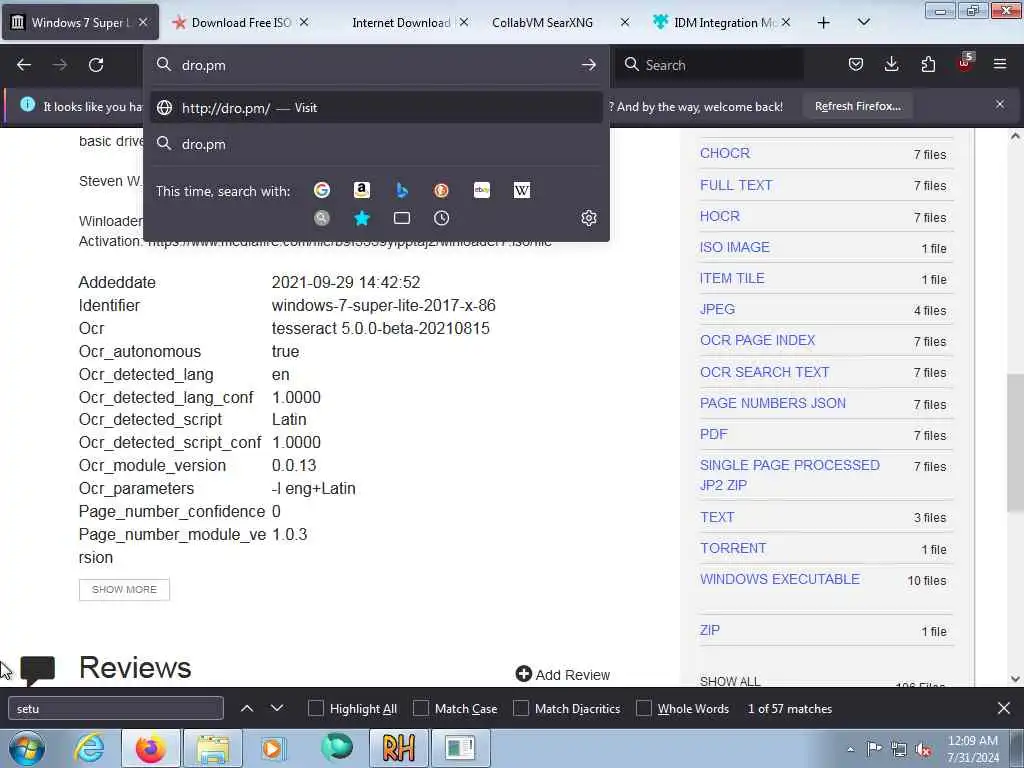
Task: Click the page vertical scrollbar thumb
Action: click(x=1015, y=443)
